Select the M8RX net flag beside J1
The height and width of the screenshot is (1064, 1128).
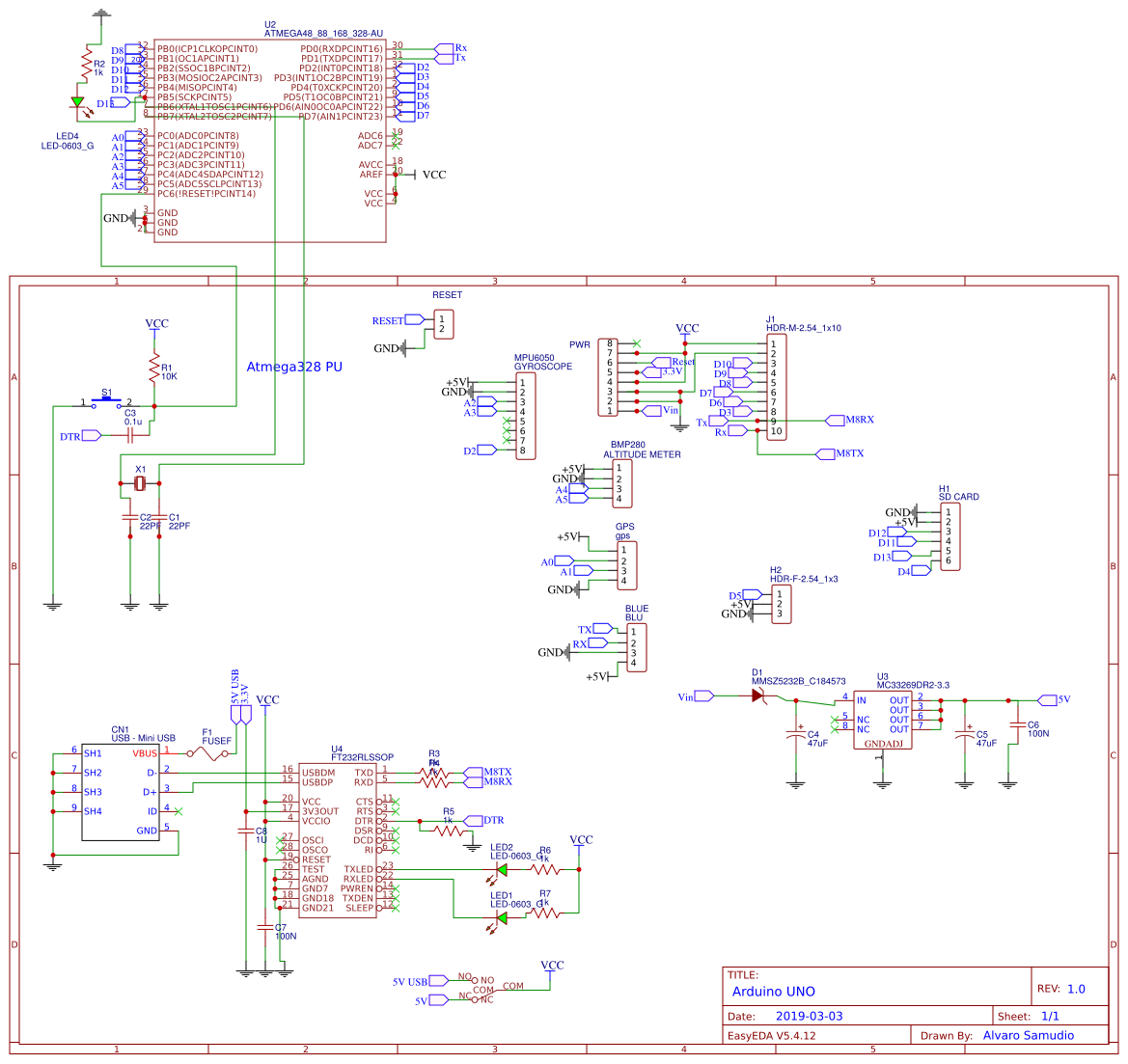[x=836, y=421]
